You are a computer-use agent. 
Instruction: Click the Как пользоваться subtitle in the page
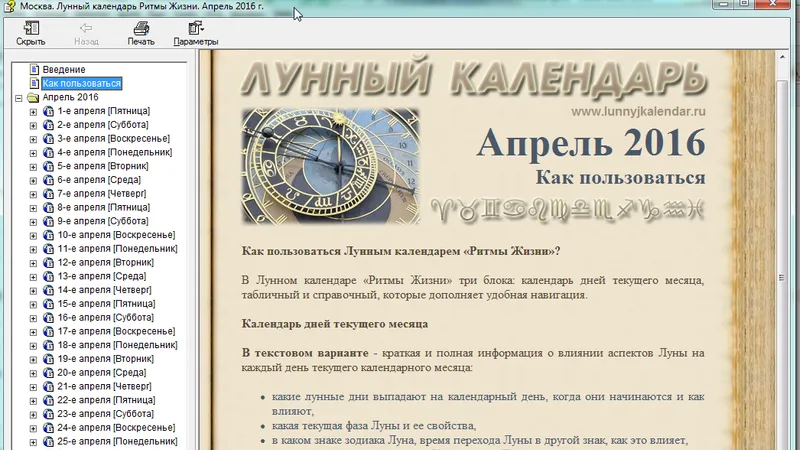[620, 178]
